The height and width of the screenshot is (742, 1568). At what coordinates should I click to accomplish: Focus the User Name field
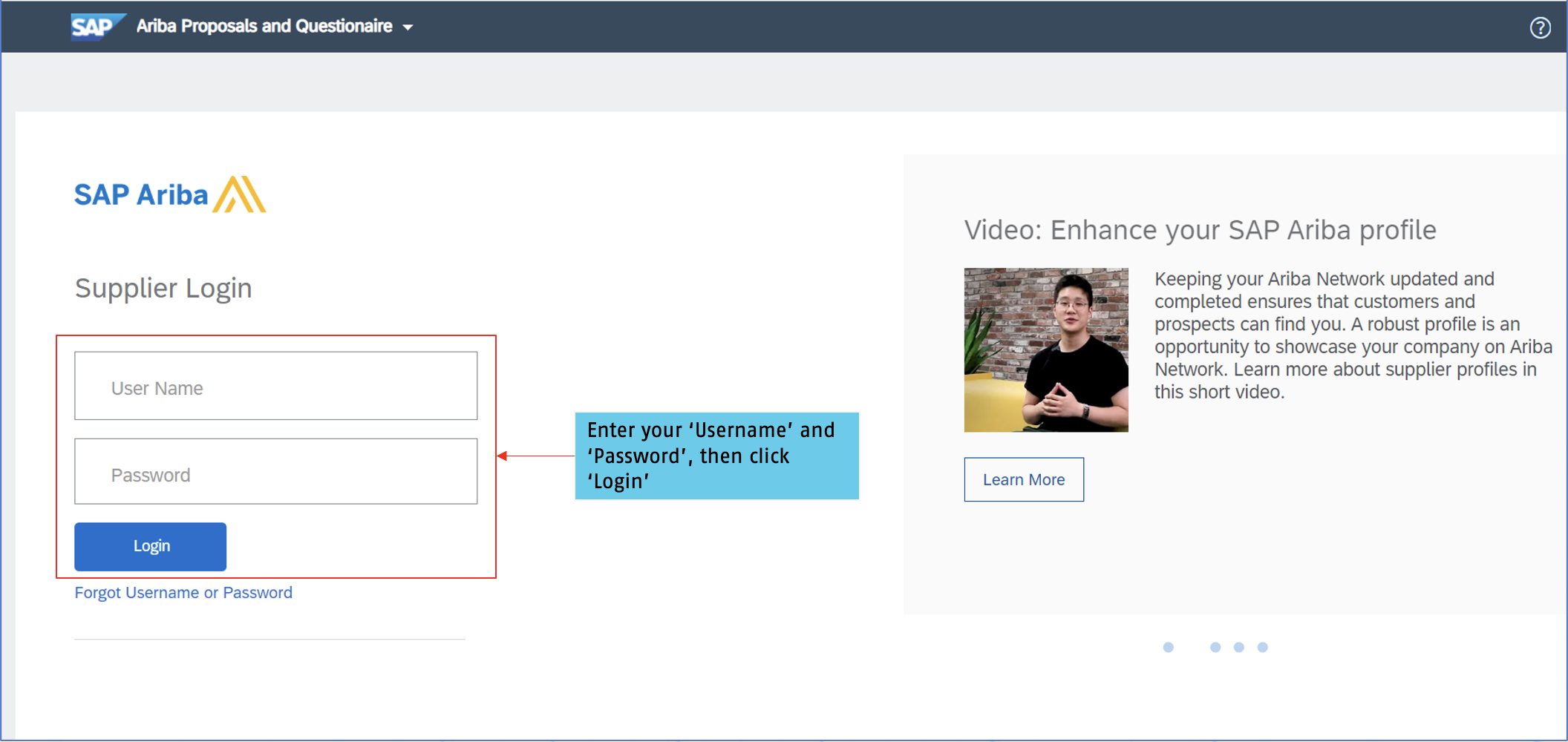275,386
